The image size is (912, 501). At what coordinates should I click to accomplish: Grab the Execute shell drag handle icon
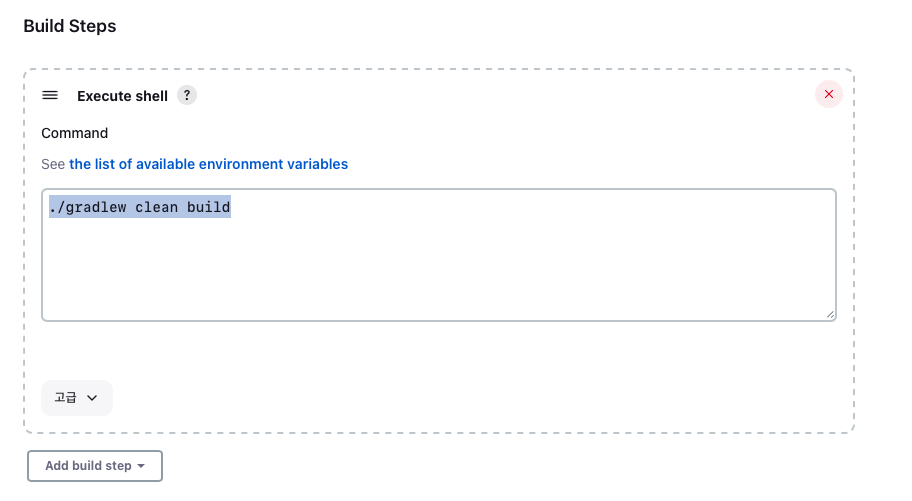(x=50, y=95)
